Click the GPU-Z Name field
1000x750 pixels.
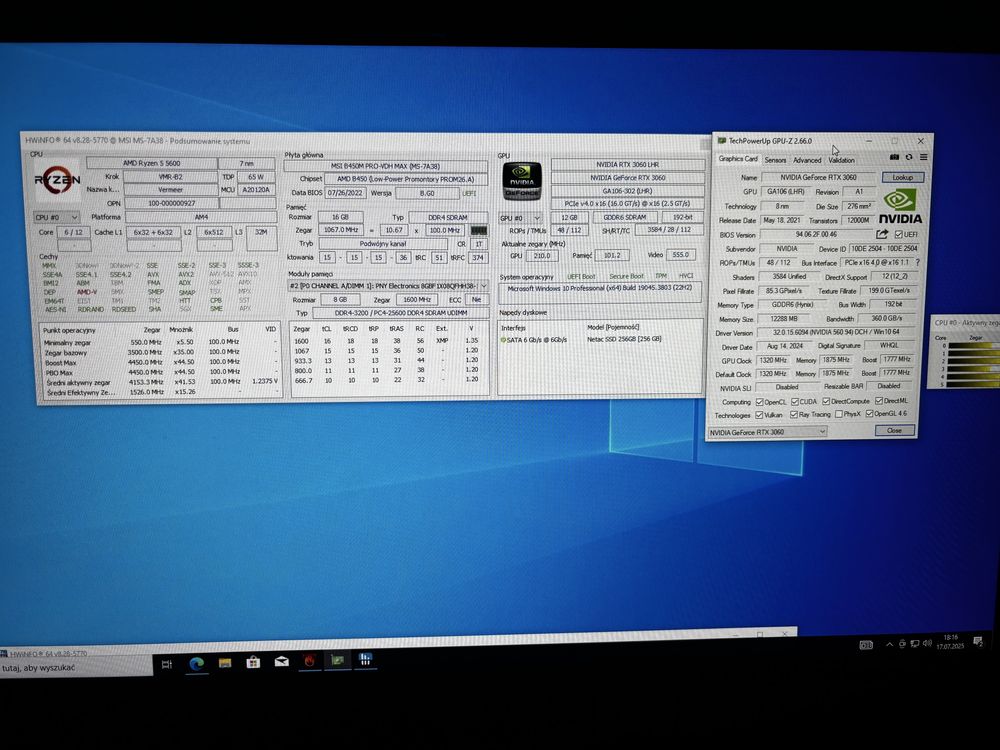coord(818,177)
